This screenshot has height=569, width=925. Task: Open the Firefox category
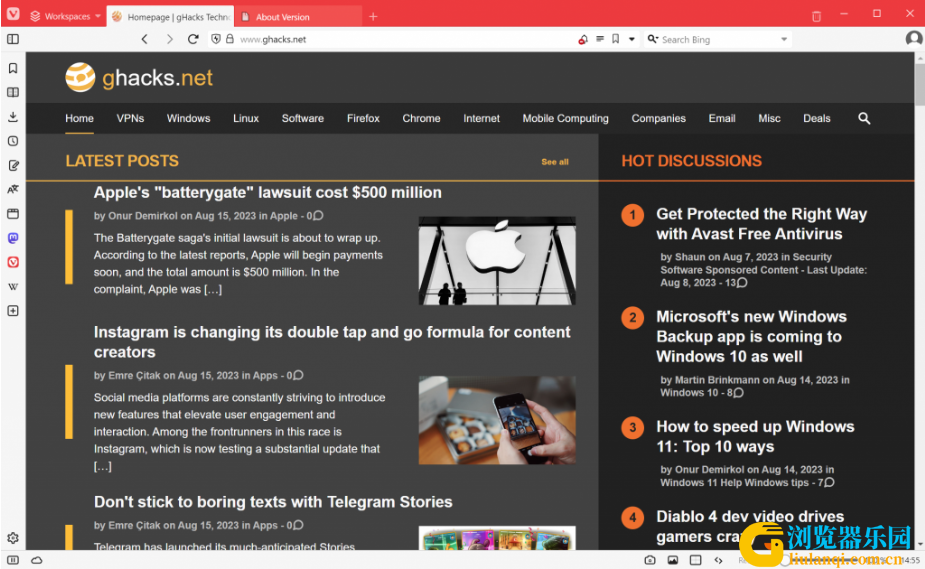coord(363,119)
